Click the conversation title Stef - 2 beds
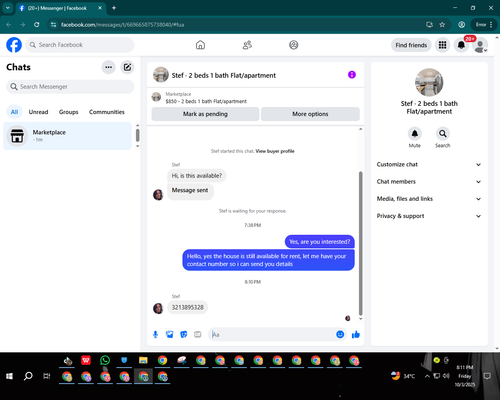This screenshot has height=400, width=500. click(224, 75)
